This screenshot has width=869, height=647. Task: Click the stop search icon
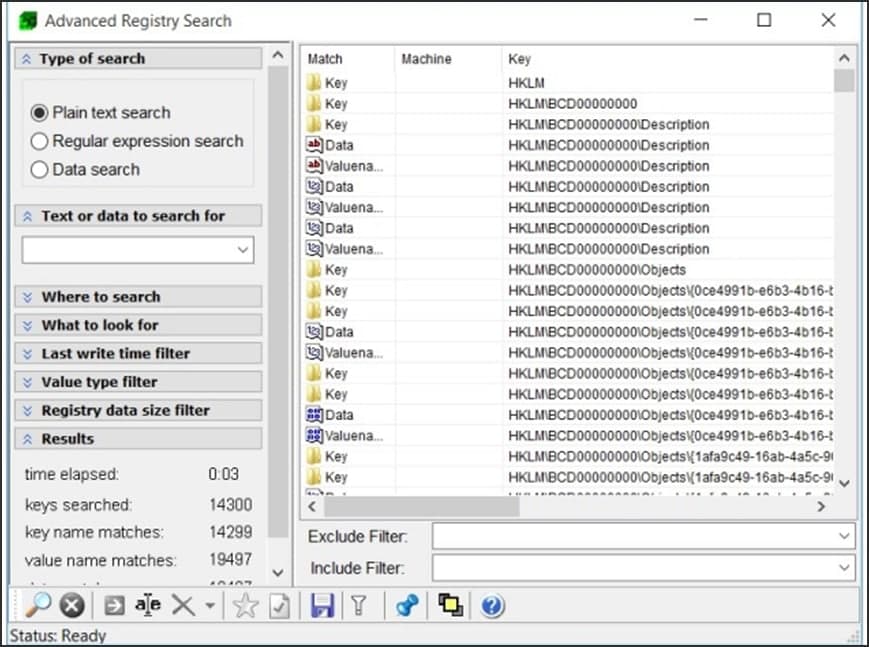point(69,605)
